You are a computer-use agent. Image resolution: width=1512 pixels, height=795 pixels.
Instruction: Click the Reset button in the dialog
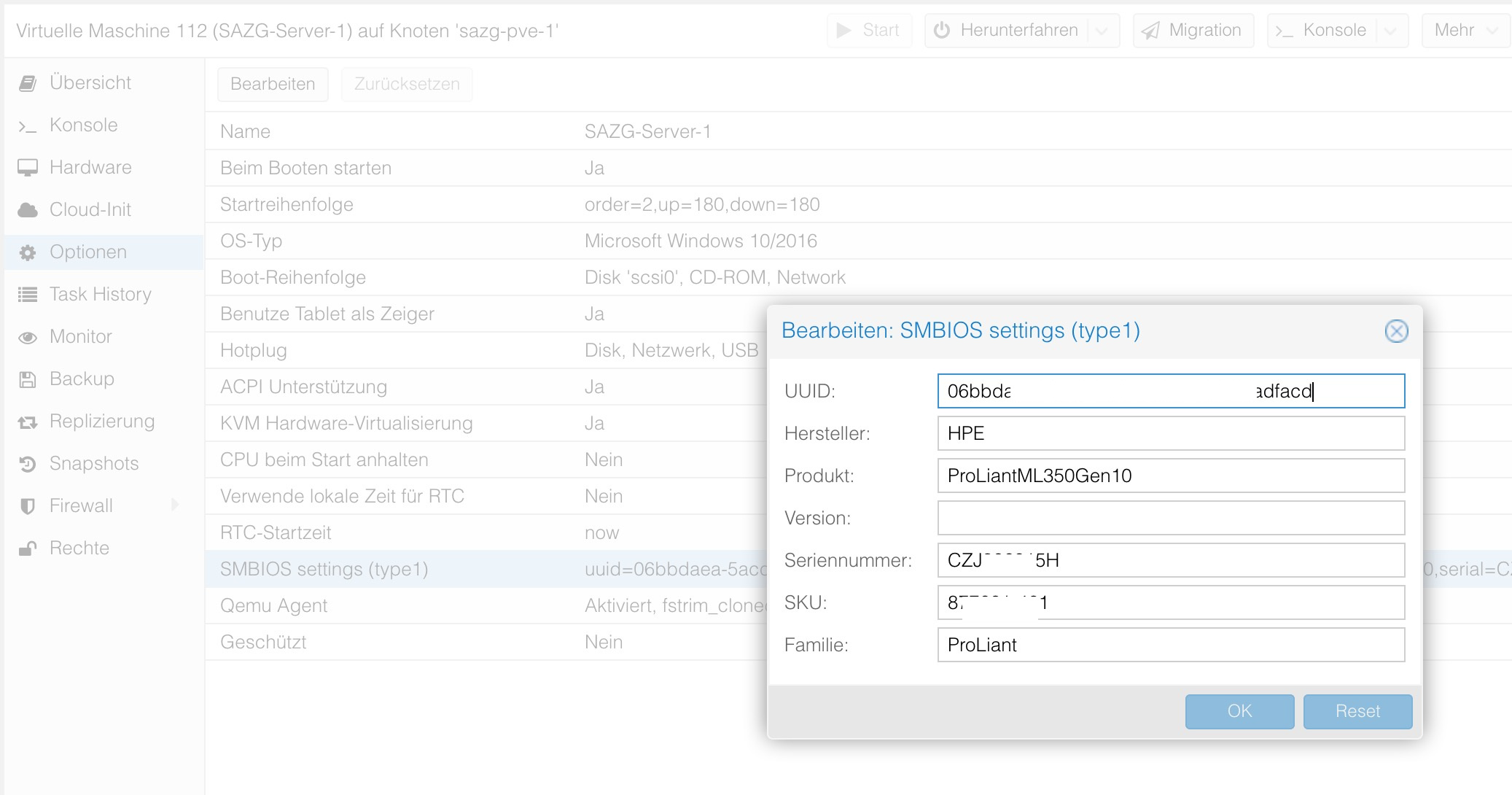(x=1357, y=711)
